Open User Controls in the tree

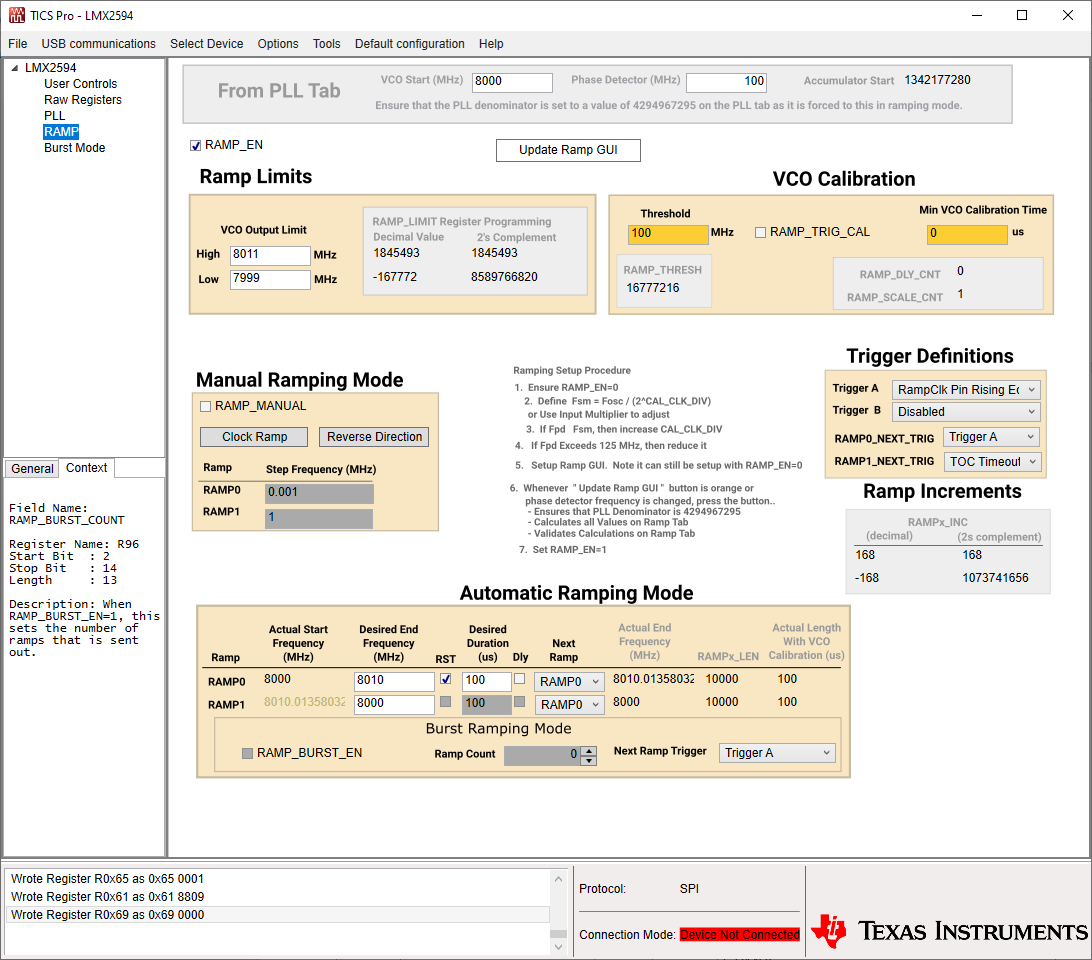(80, 84)
